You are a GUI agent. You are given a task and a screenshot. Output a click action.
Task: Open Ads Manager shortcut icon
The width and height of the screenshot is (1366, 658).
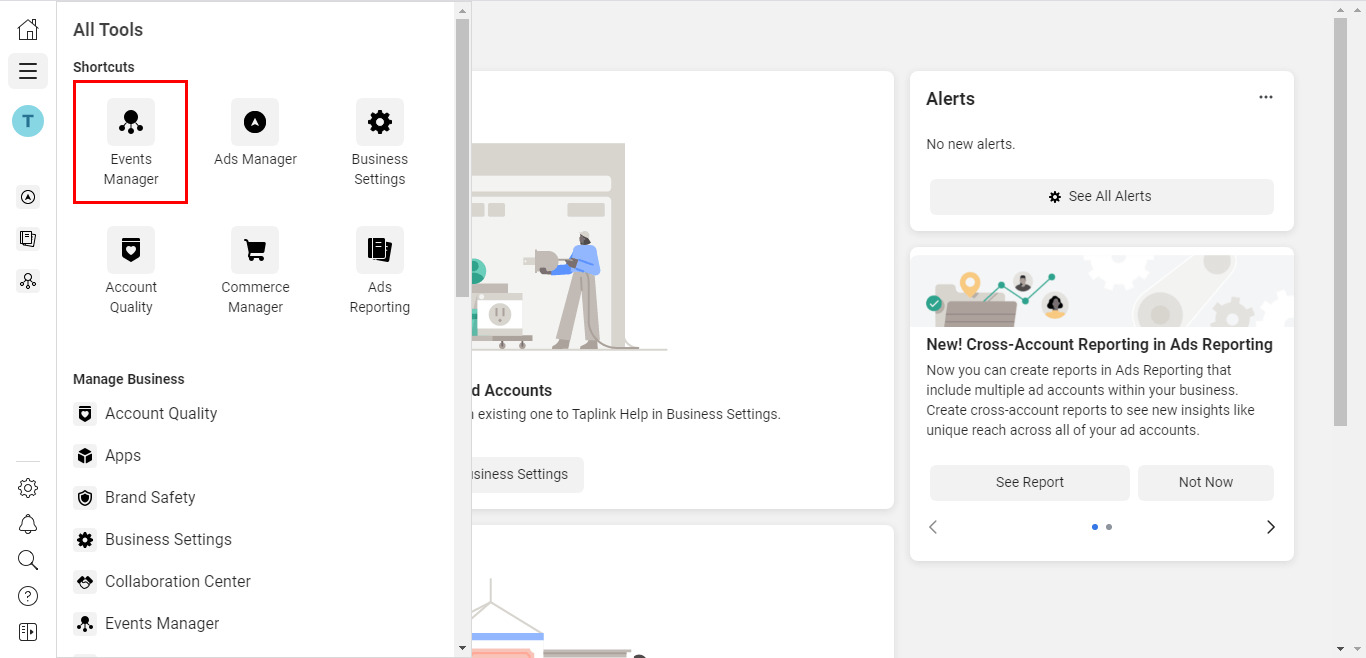255,122
